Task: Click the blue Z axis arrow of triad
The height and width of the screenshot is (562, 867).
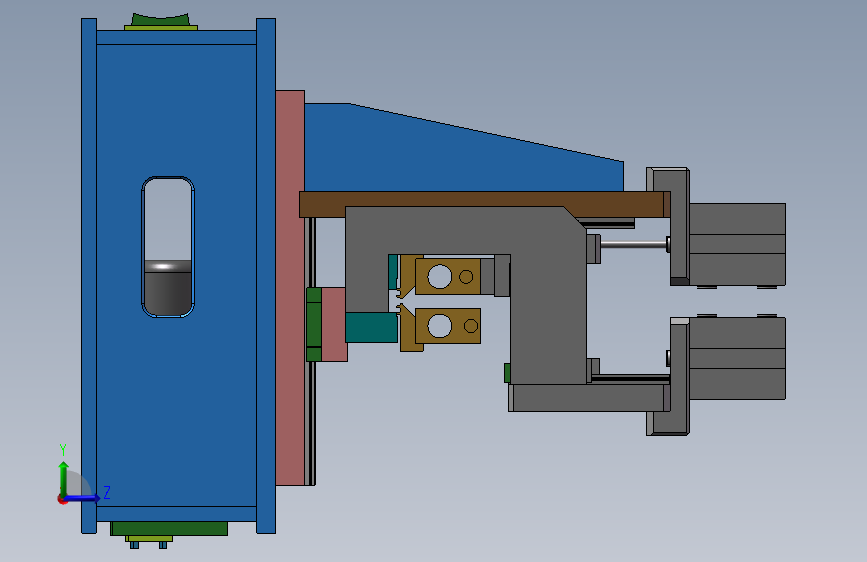Action: (x=83, y=498)
